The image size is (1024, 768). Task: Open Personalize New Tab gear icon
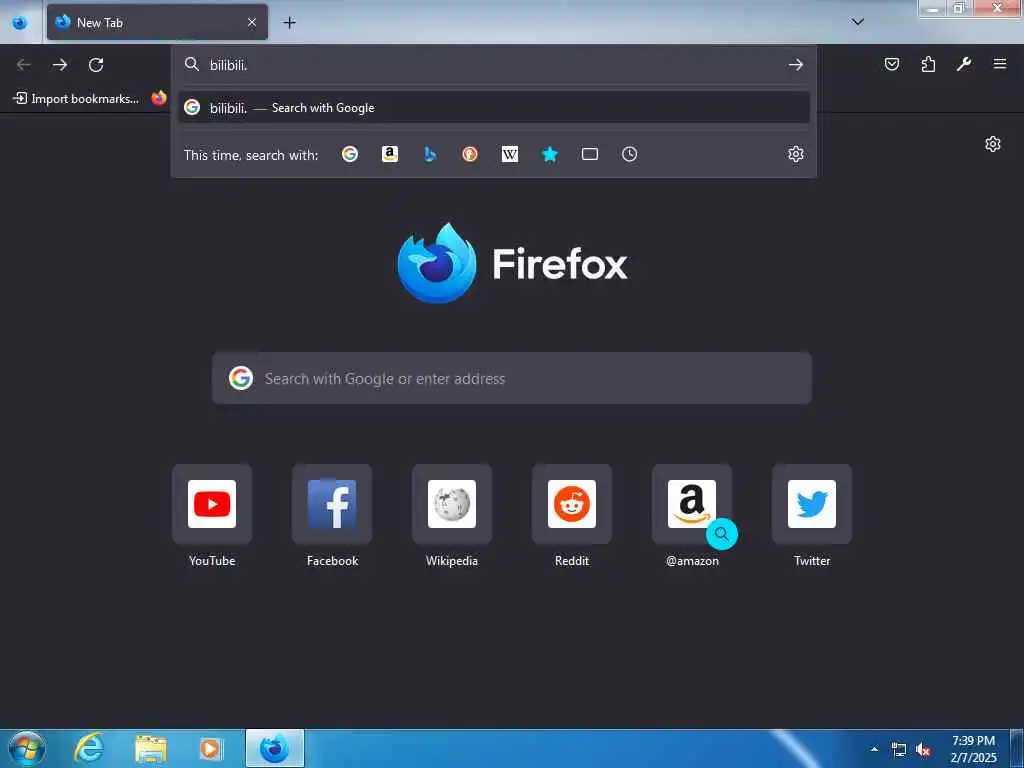993,144
